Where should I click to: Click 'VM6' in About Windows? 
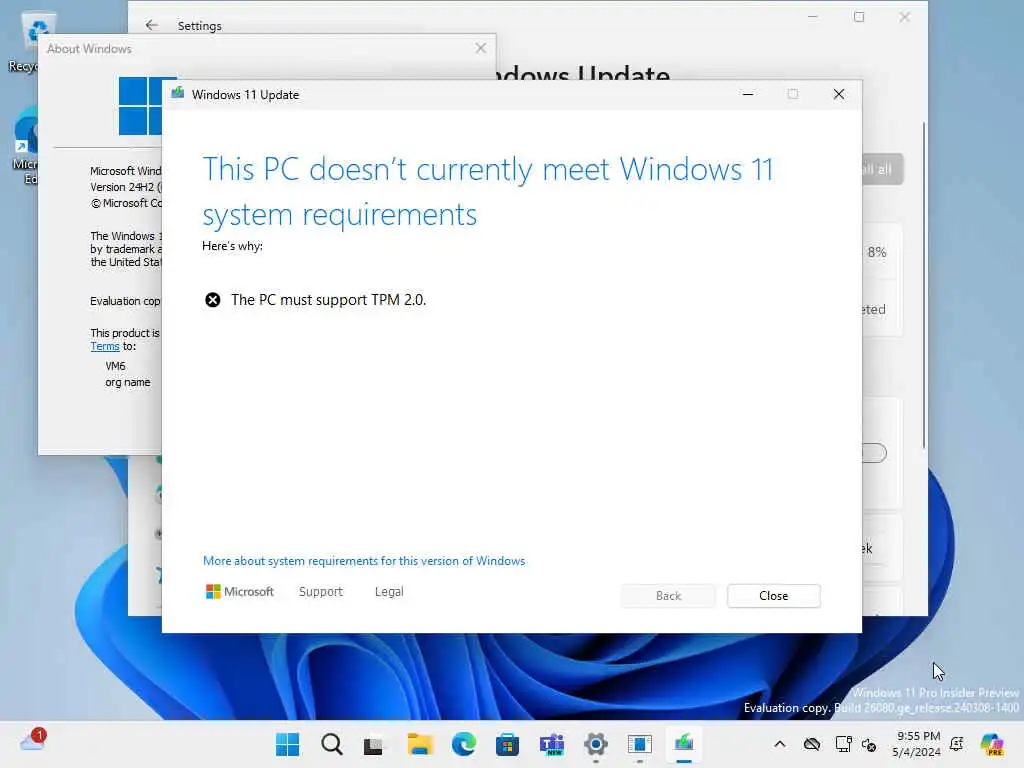[x=115, y=366]
